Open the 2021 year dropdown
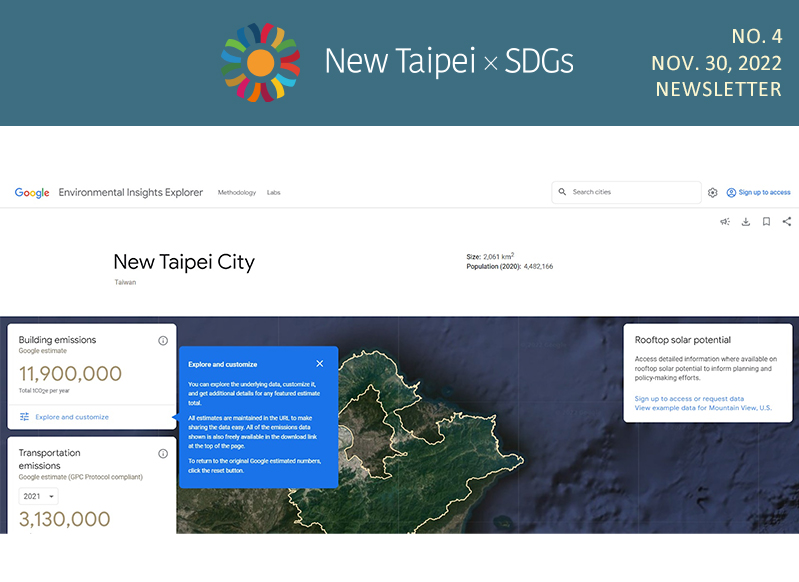The width and height of the screenshot is (799, 582). (39, 496)
